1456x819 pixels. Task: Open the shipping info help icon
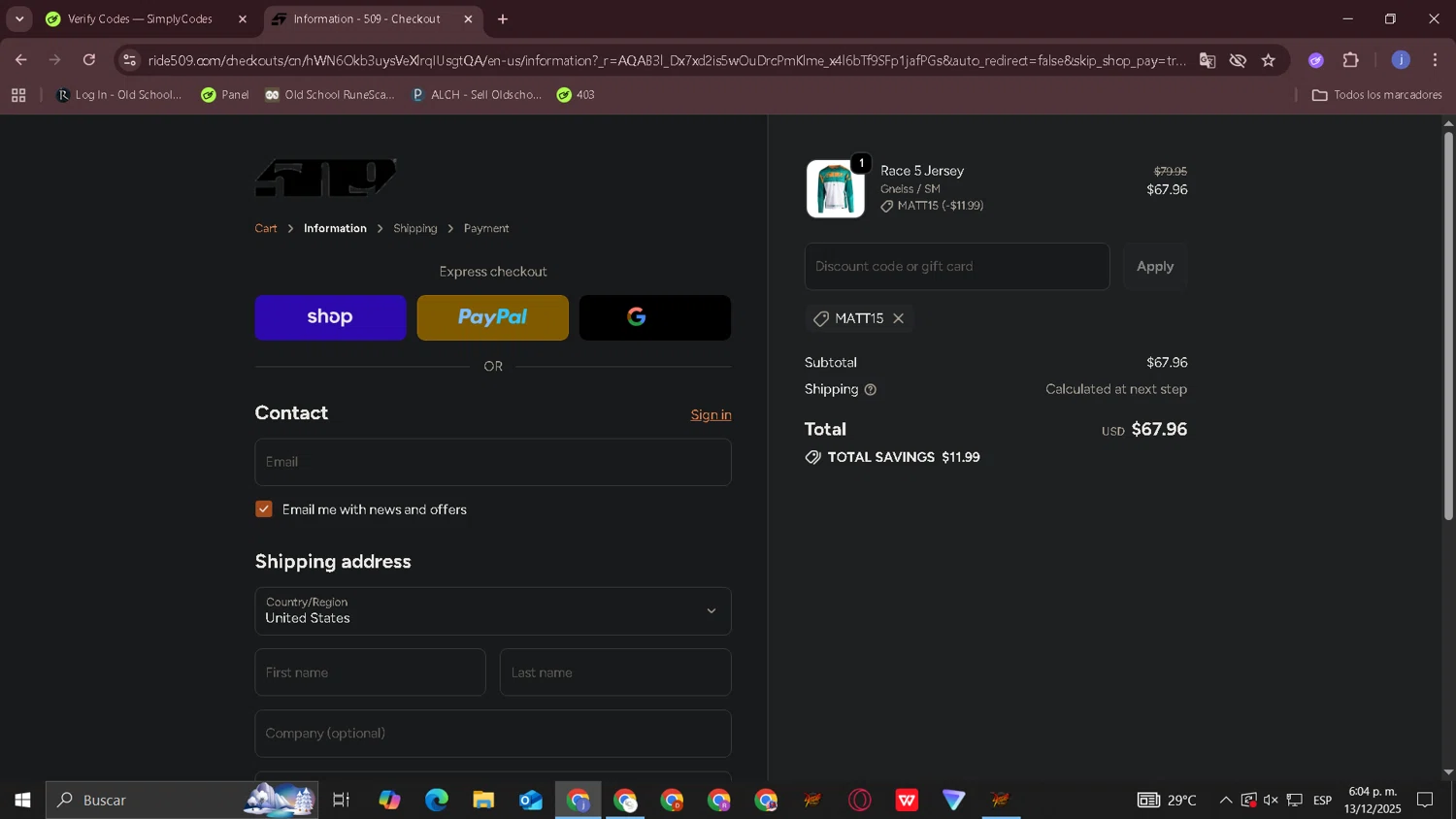point(871,389)
